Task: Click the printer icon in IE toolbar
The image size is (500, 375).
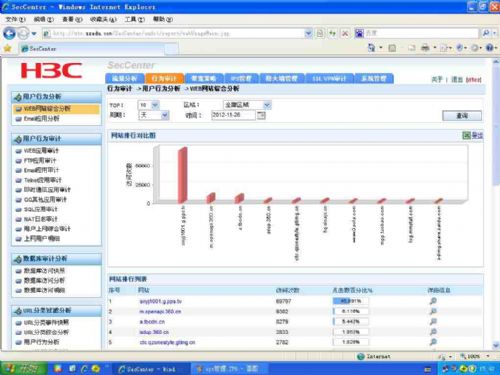Action: 425,48
